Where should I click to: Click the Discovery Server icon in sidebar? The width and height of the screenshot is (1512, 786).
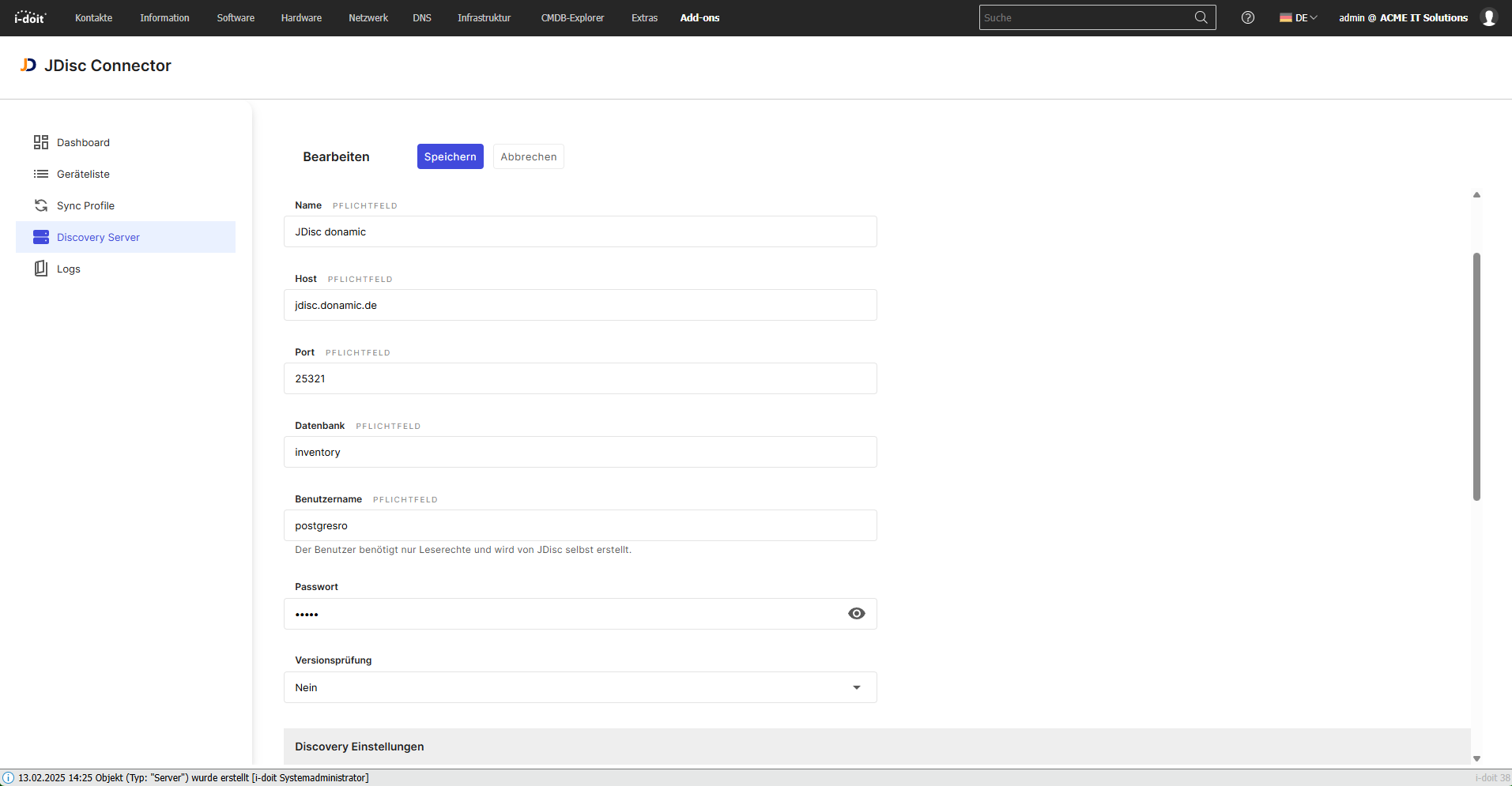(41, 237)
